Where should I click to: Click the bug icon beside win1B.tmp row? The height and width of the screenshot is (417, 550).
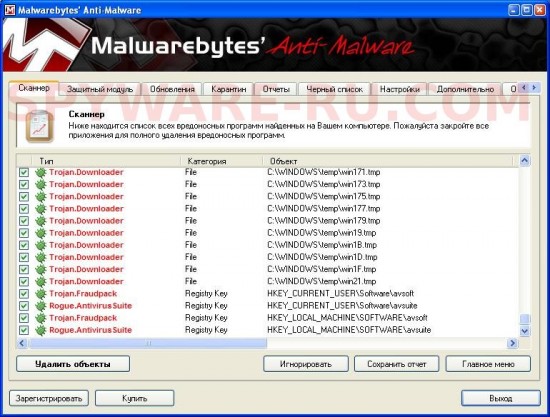41,245
